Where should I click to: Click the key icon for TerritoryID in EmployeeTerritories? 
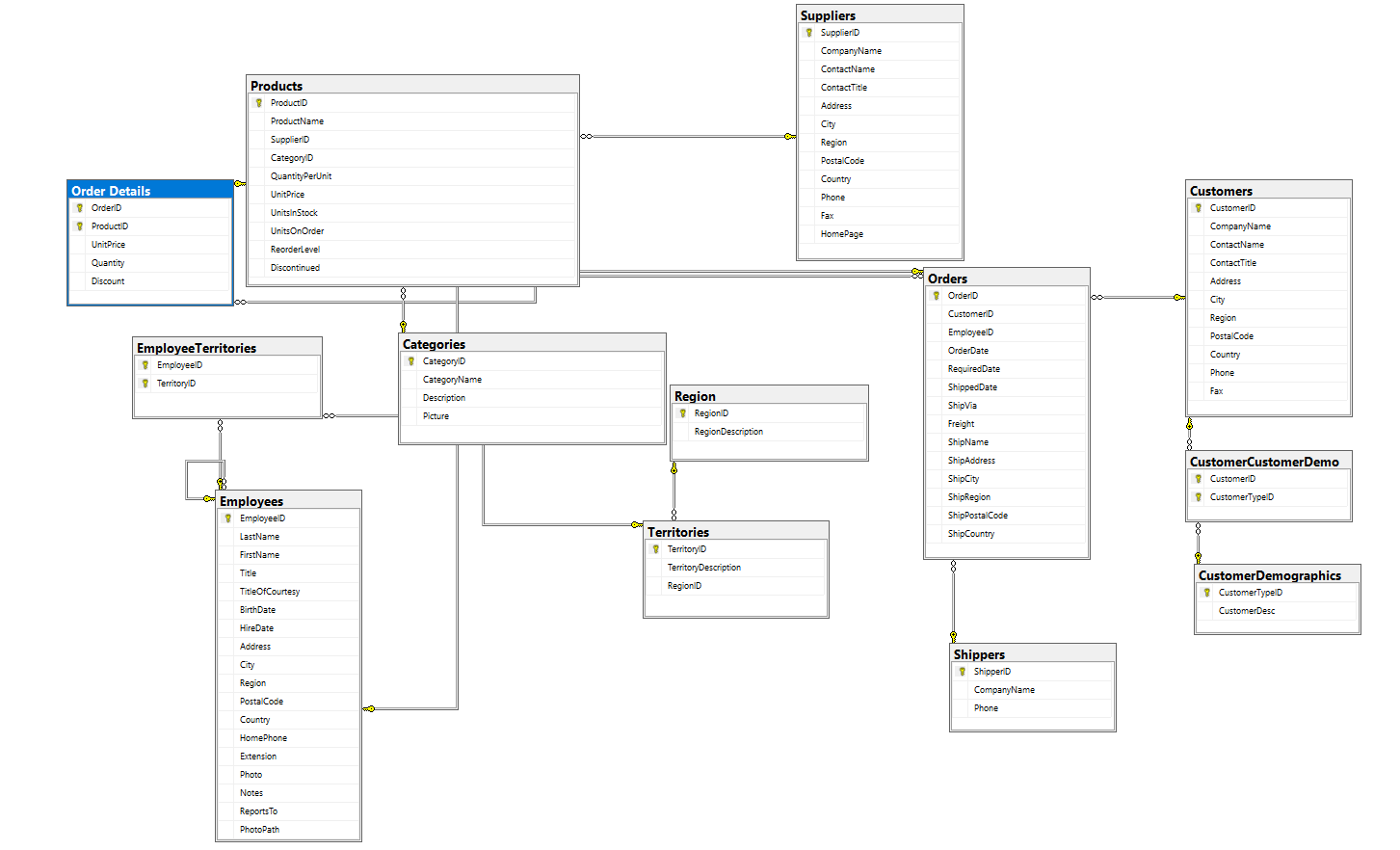coord(145,384)
